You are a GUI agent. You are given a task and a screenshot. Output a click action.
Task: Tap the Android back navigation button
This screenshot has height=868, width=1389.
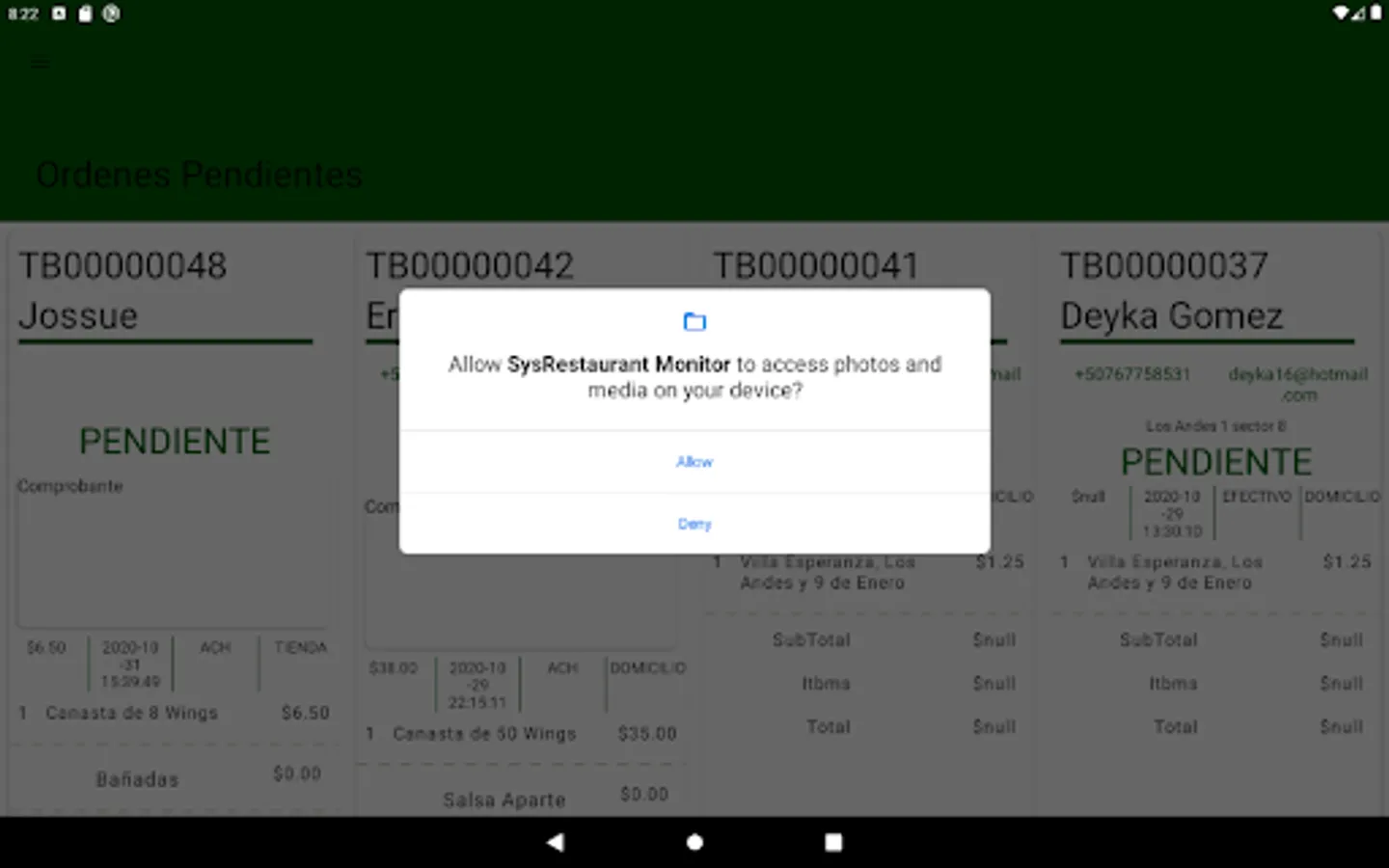click(556, 842)
